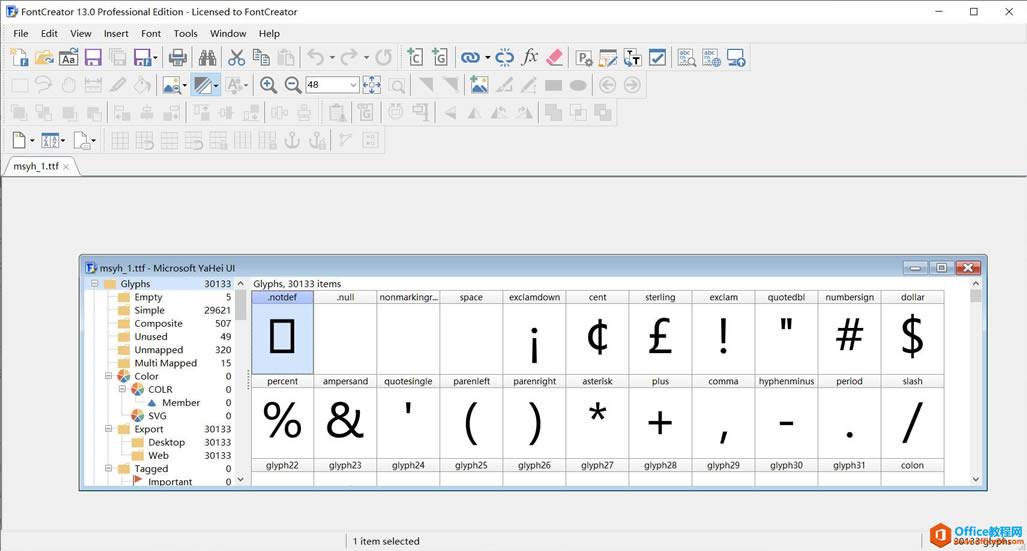Collapse the Export tree node
Image resolution: width=1027 pixels, height=551 pixels.
click(109, 429)
